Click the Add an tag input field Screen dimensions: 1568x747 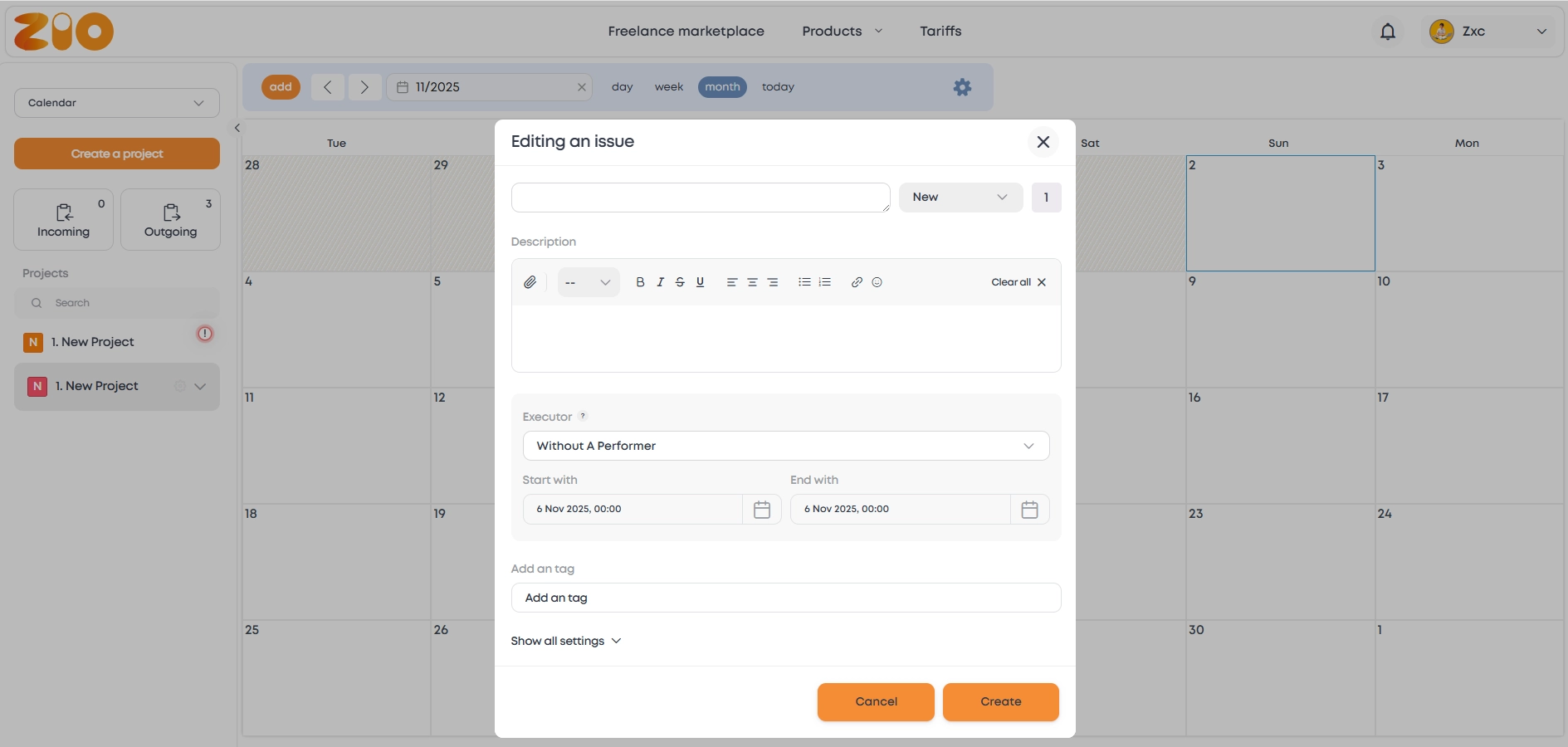[785, 598]
